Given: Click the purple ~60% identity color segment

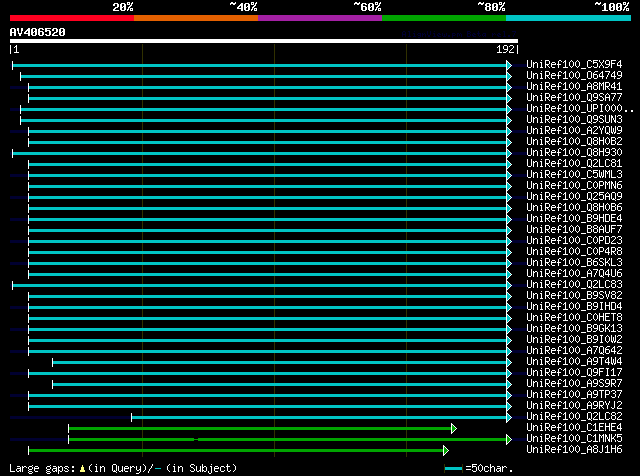Looking at the screenshot, I should 320,18.
